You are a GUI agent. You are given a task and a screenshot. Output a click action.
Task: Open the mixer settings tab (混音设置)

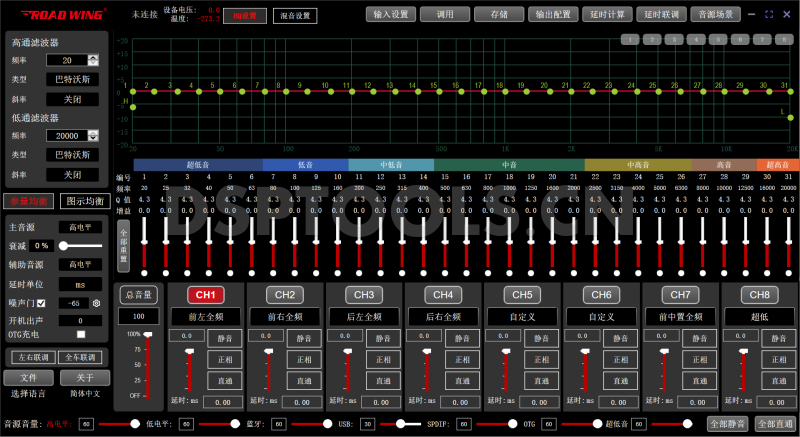click(x=292, y=15)
